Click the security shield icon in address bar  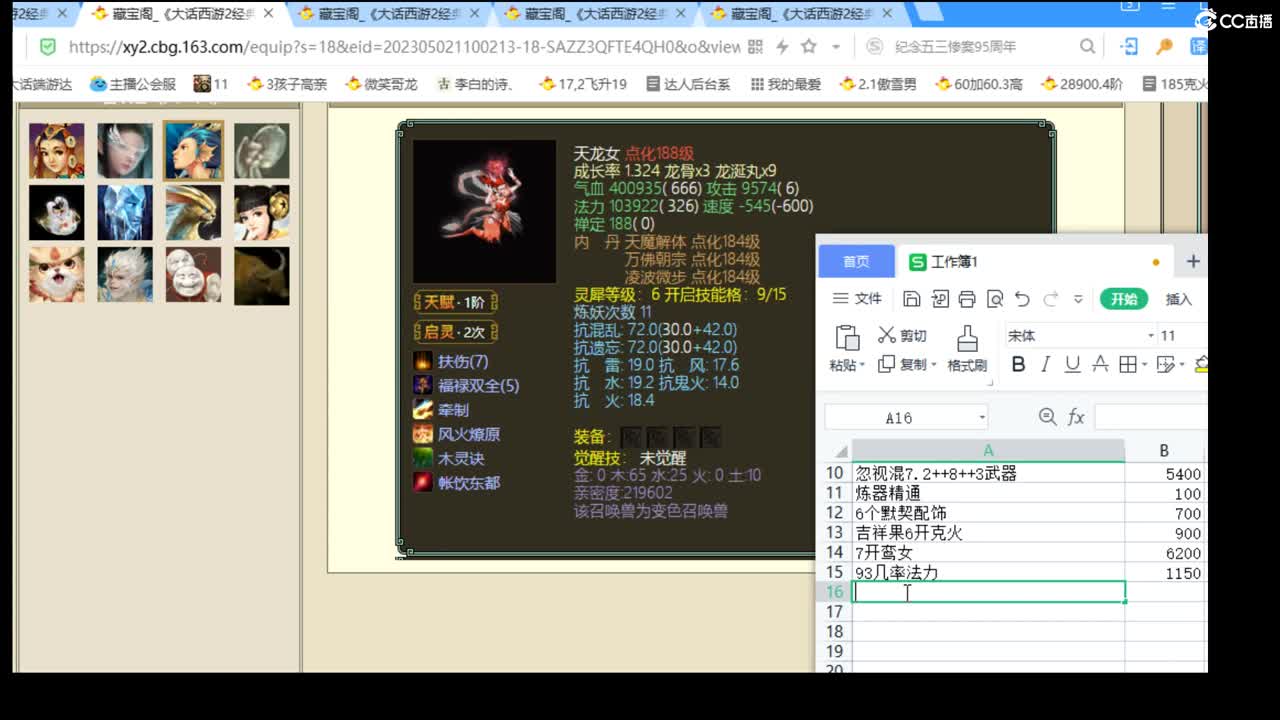[x=47, y=46]
